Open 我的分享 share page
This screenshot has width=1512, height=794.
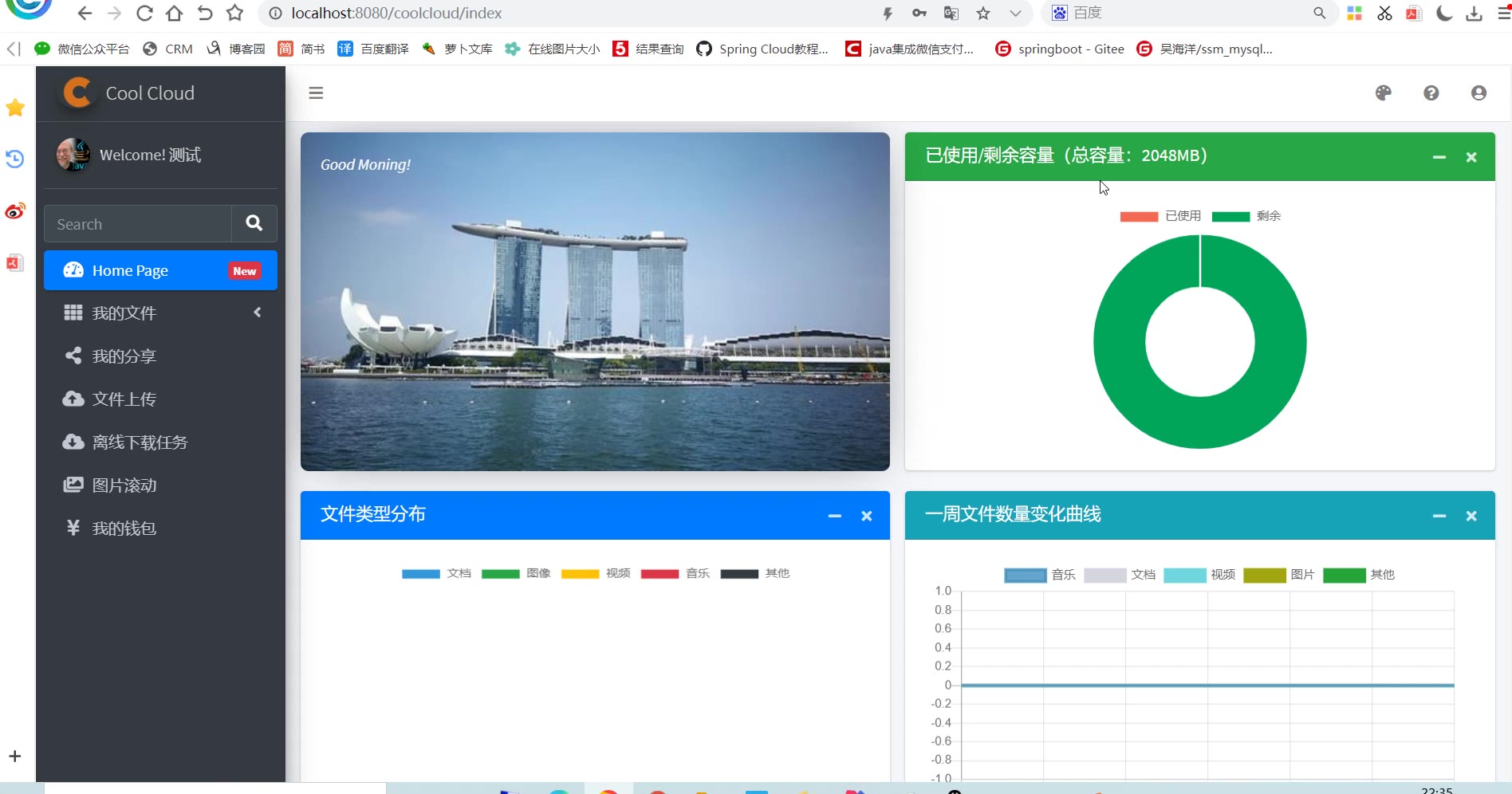point(124,356)
